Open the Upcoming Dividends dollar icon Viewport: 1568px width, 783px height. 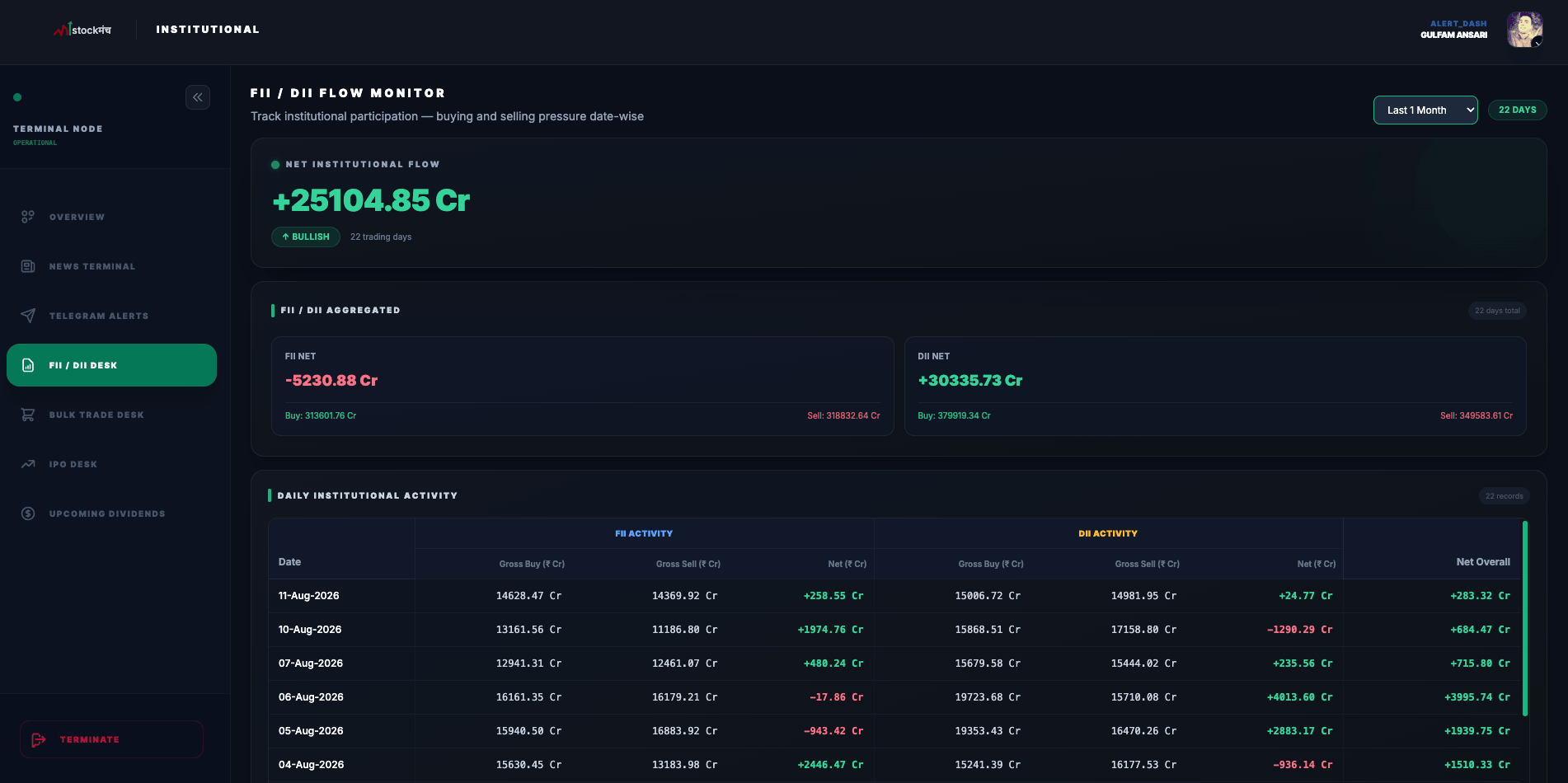coord(28,513)
